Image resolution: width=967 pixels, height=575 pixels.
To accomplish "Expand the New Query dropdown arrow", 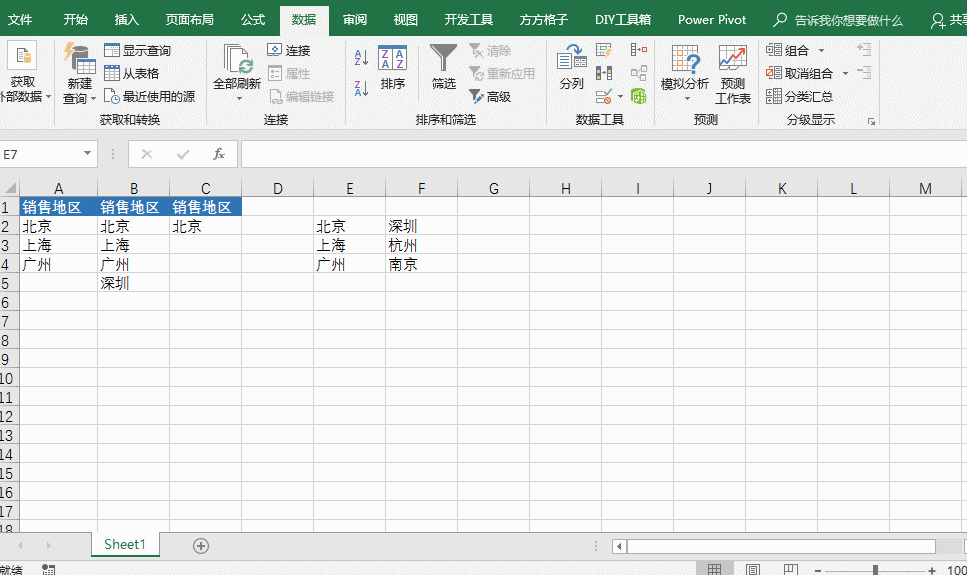I will click(x=93, y=99).
